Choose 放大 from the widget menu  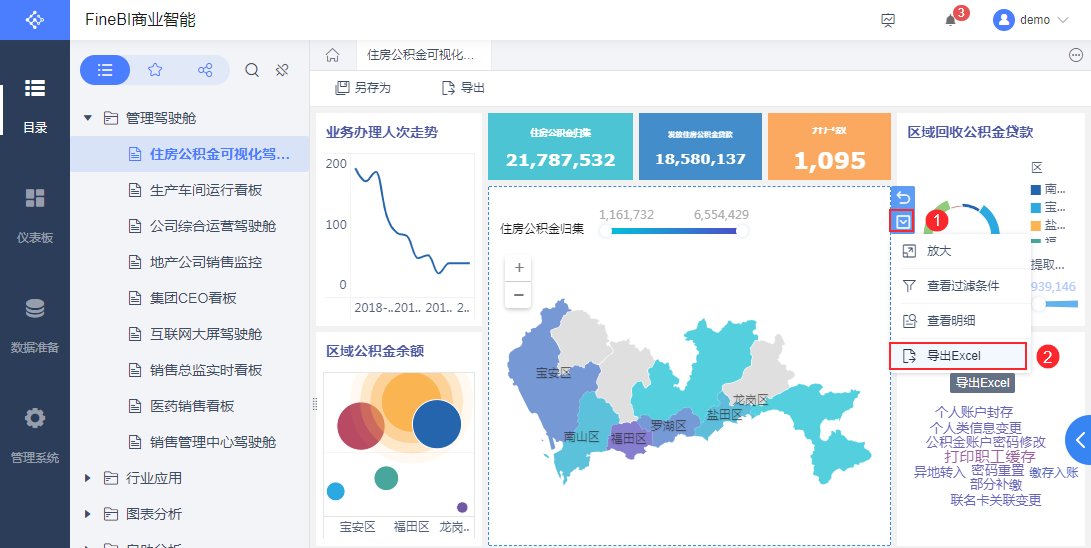click(959, 251)
